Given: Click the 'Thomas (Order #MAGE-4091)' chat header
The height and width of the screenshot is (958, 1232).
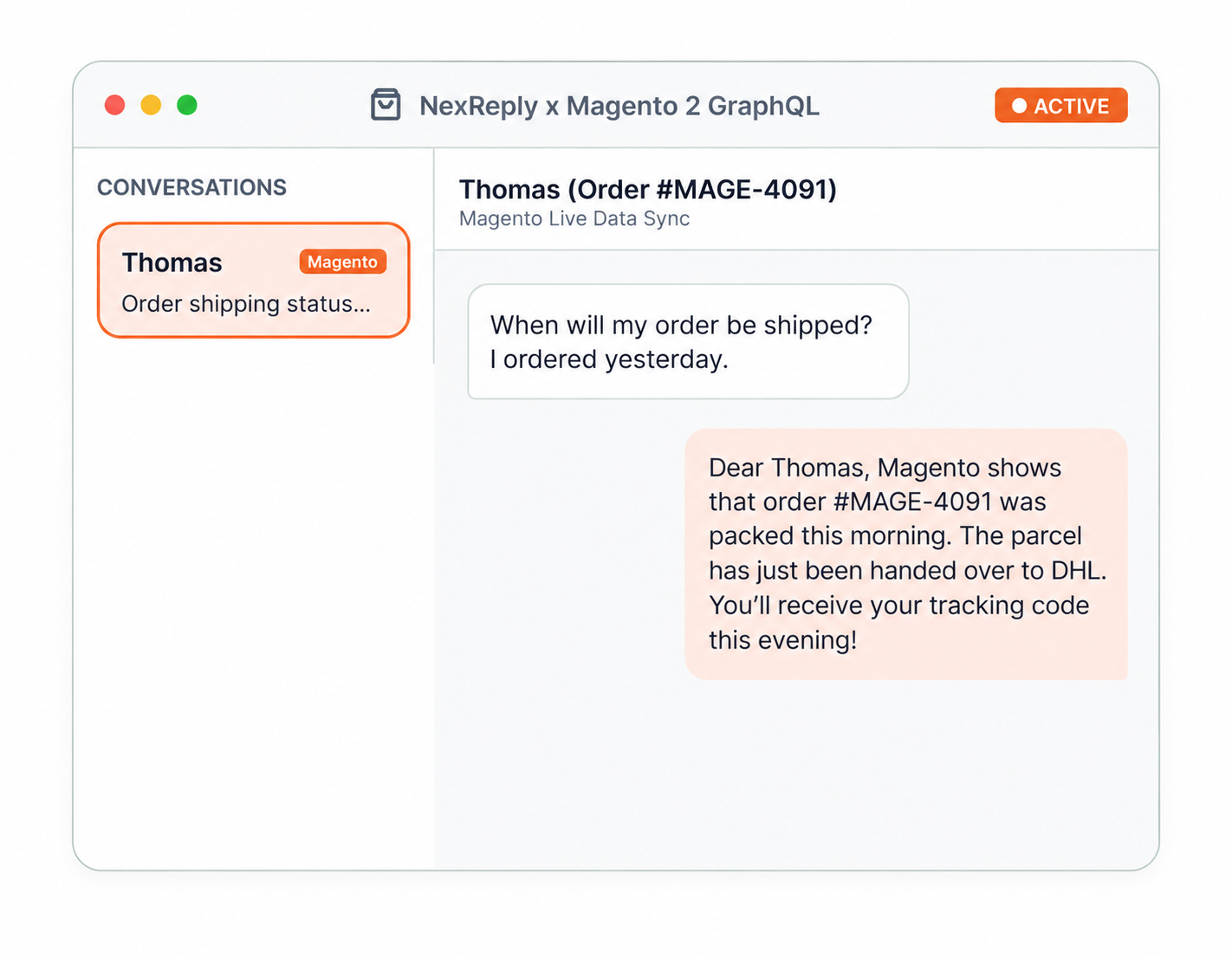Looking at the screenshot, I should (647, 190).
